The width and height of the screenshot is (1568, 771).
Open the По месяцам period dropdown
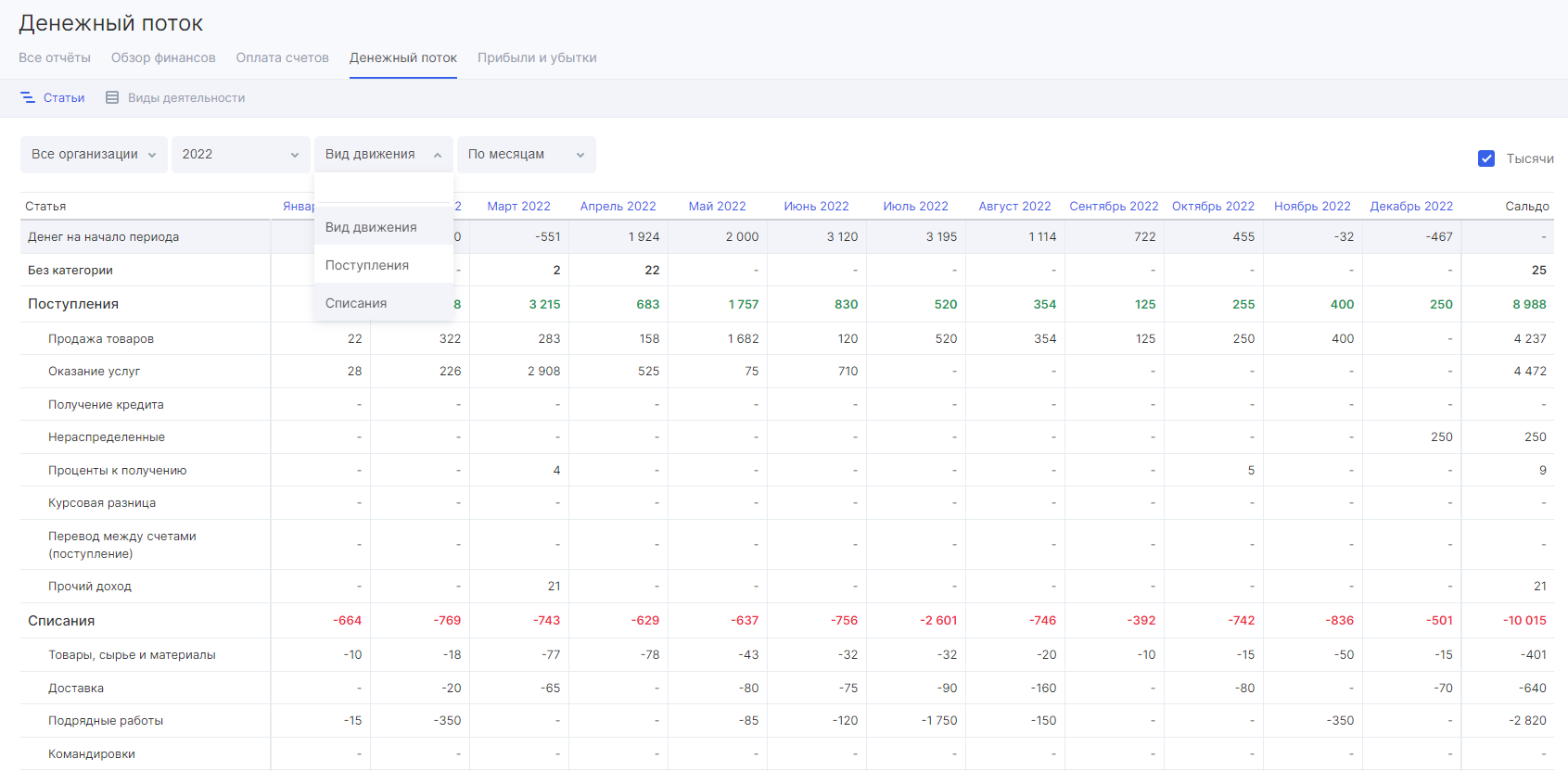tap(526, 155)
